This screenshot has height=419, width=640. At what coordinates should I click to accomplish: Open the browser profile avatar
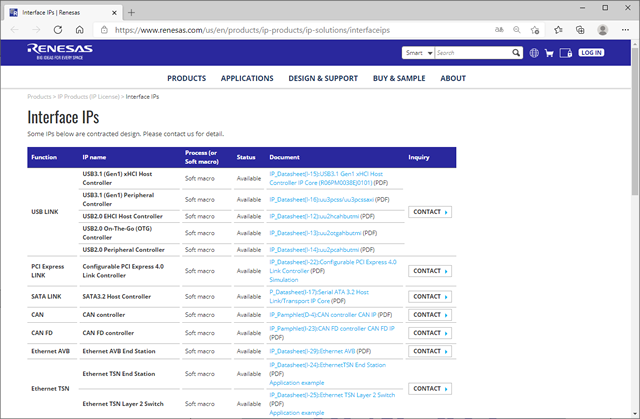coord(602,30)
